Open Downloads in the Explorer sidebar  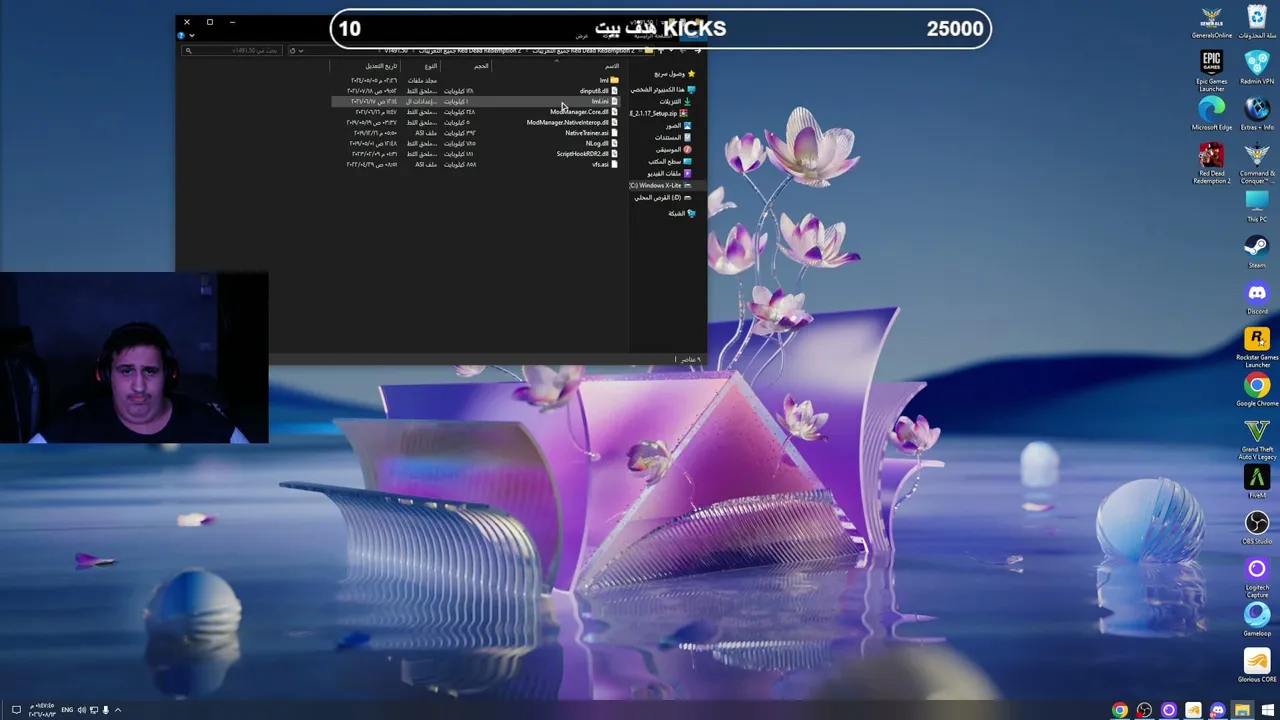point(675,101)
